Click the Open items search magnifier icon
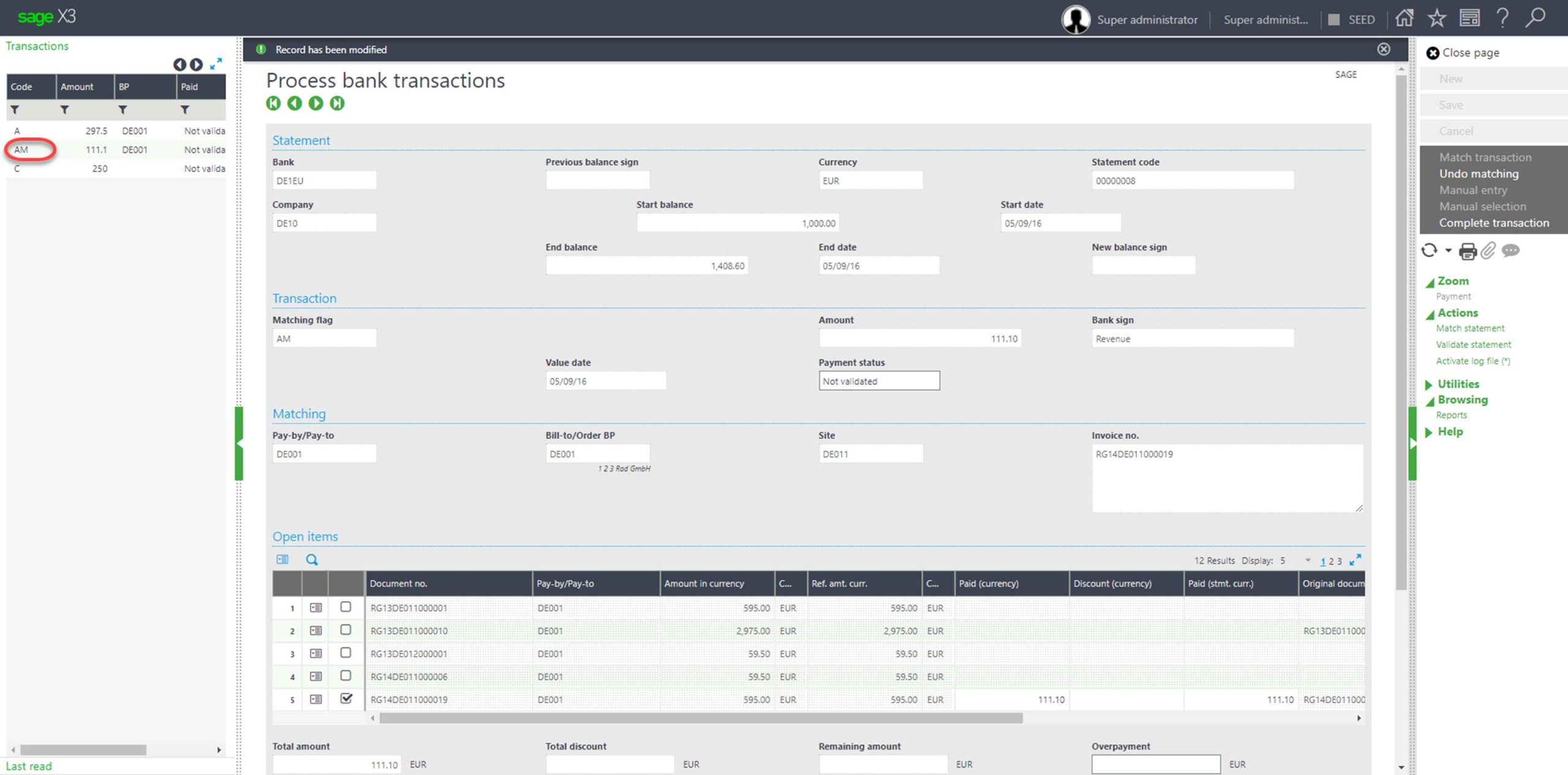Viewport: 1568px width, 775px height. click(x=312, y=559)
